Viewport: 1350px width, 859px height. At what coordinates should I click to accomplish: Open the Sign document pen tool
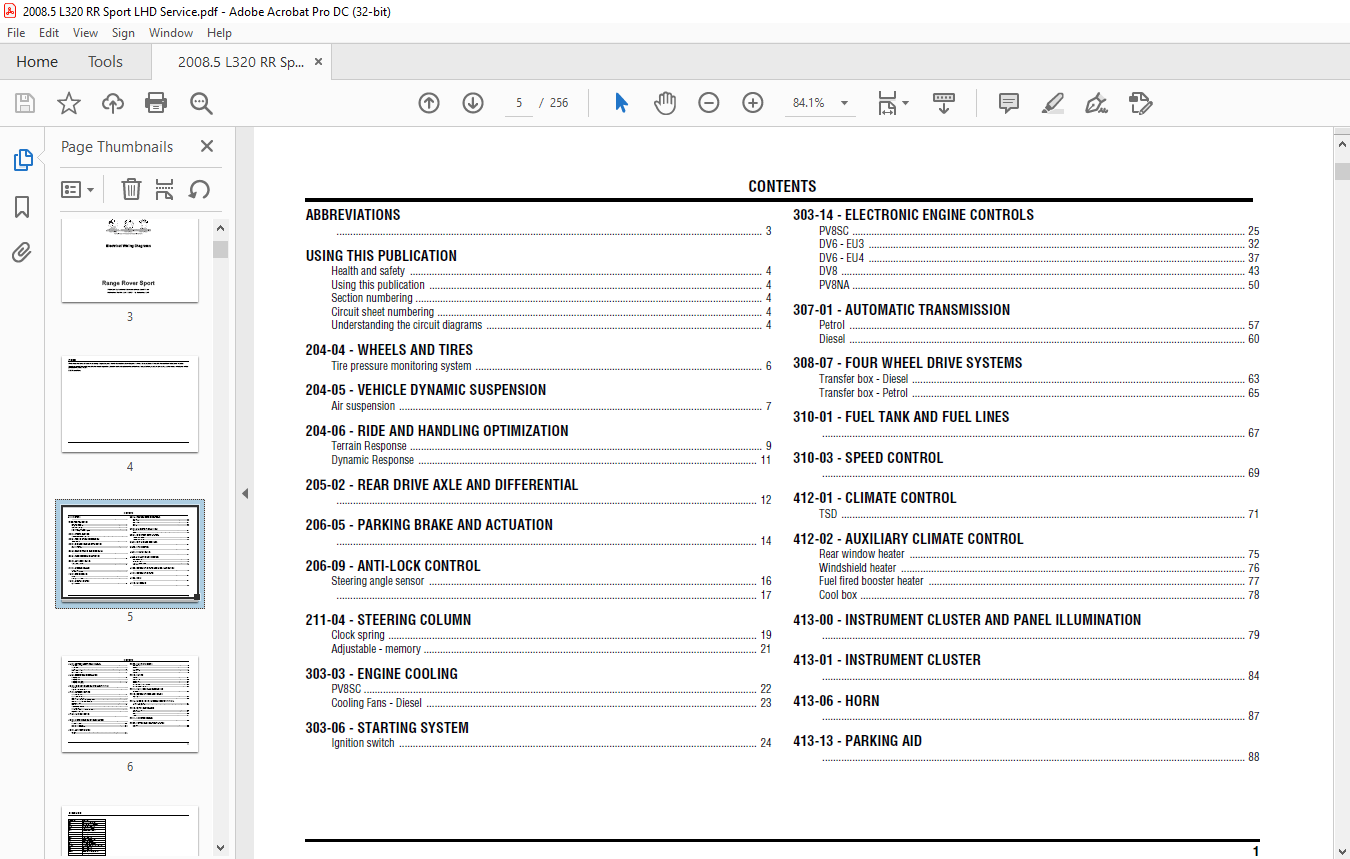click(1096, 103)
